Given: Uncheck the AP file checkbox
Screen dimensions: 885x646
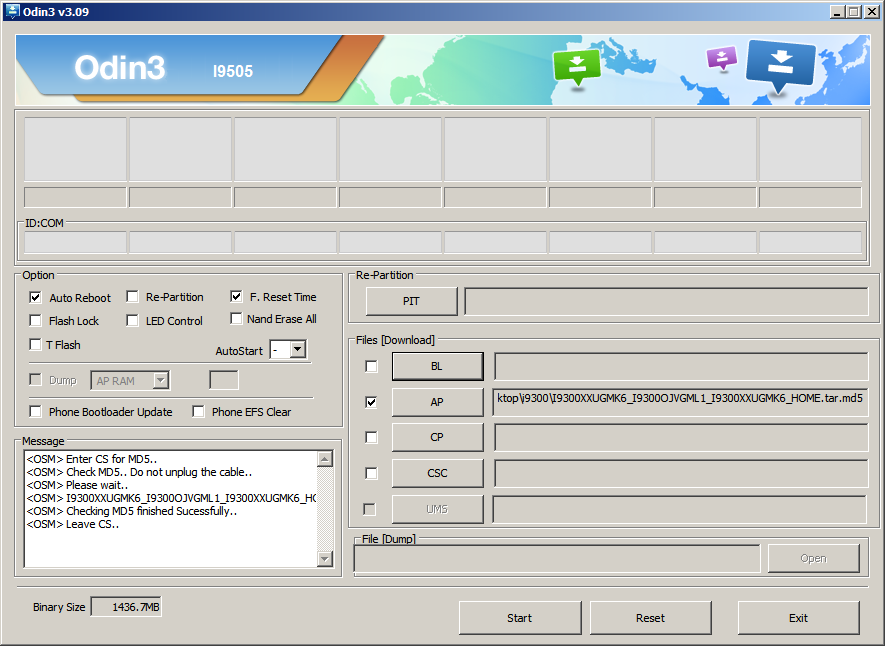Looking at the screenshot, I should pyautogui.click(x=372, y=402).
